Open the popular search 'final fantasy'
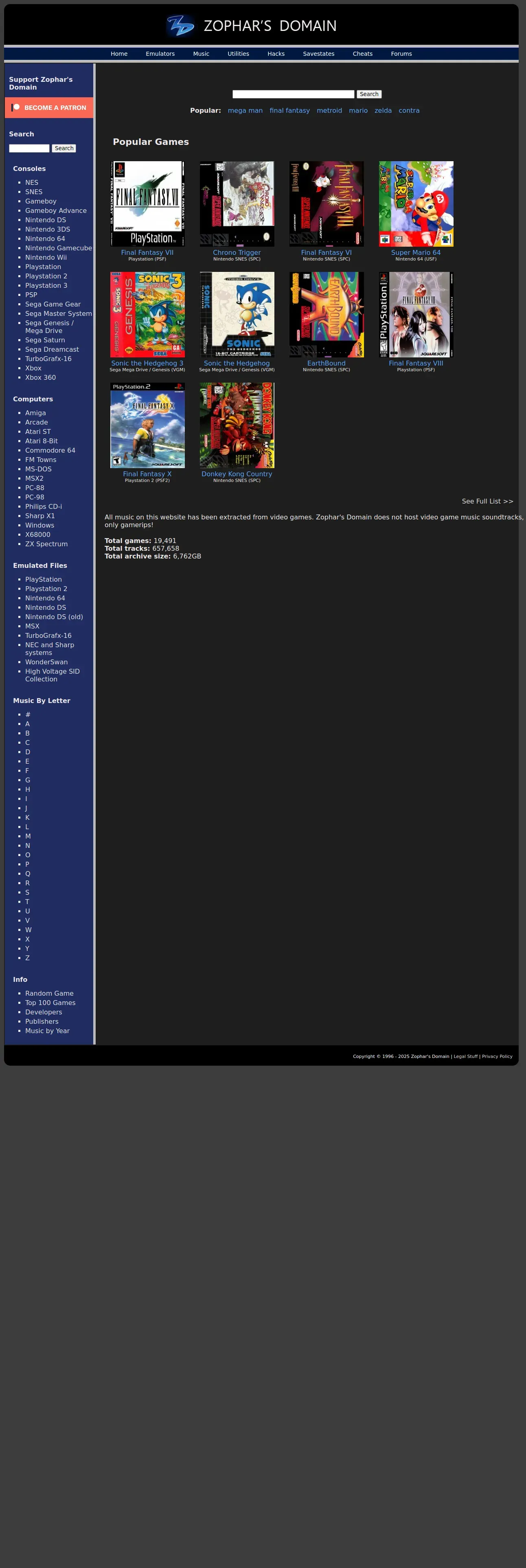 click(290, 111)
